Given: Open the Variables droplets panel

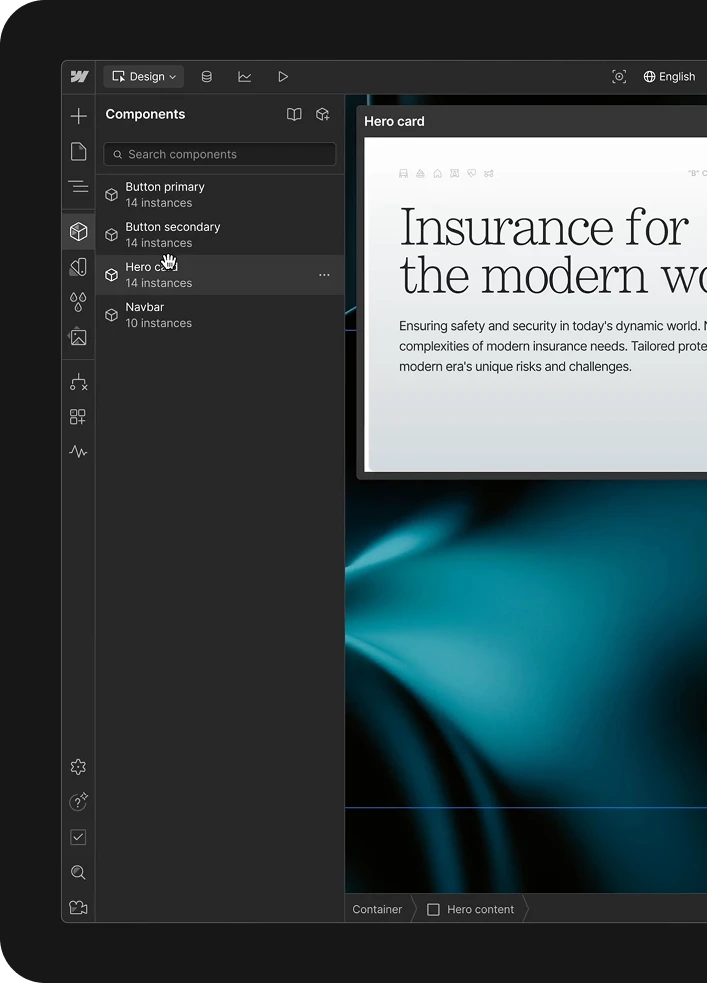Looking at the screenshot, I should tap(79, 302).
